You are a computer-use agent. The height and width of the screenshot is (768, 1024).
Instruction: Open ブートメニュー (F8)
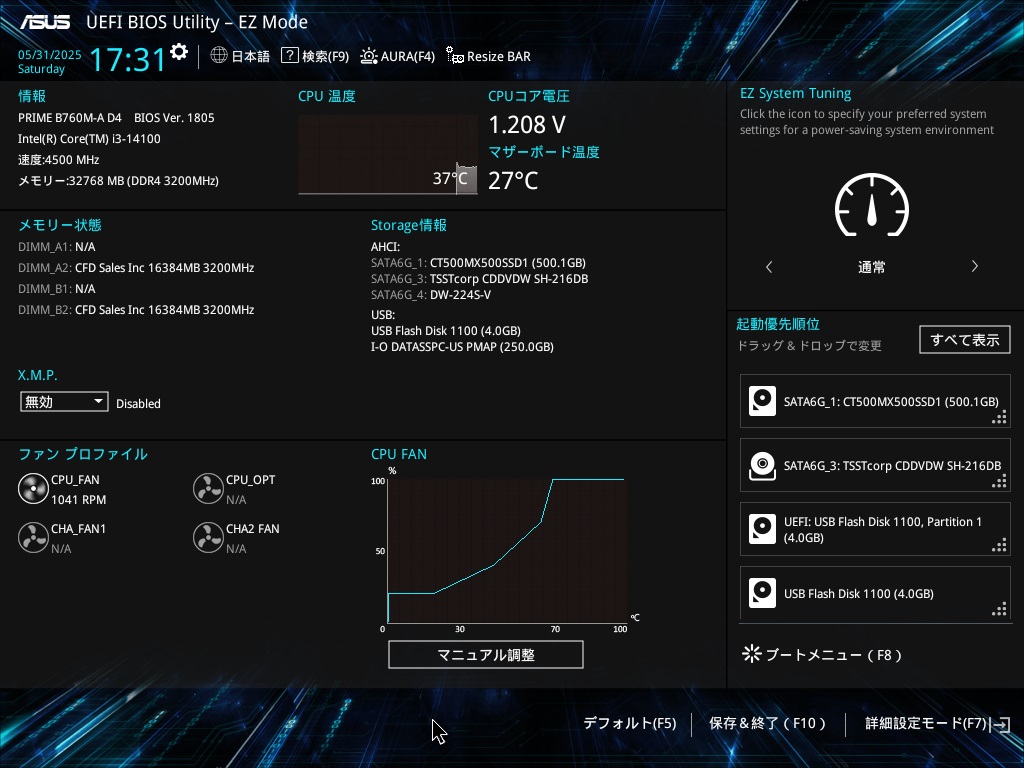click(x=833, y=654)
